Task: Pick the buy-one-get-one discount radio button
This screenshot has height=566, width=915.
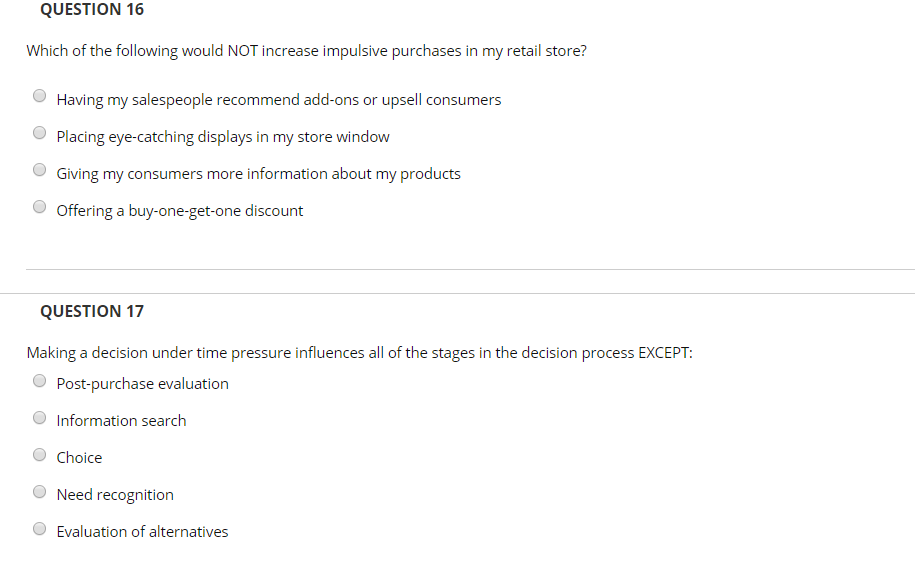Action: [39, 207]
